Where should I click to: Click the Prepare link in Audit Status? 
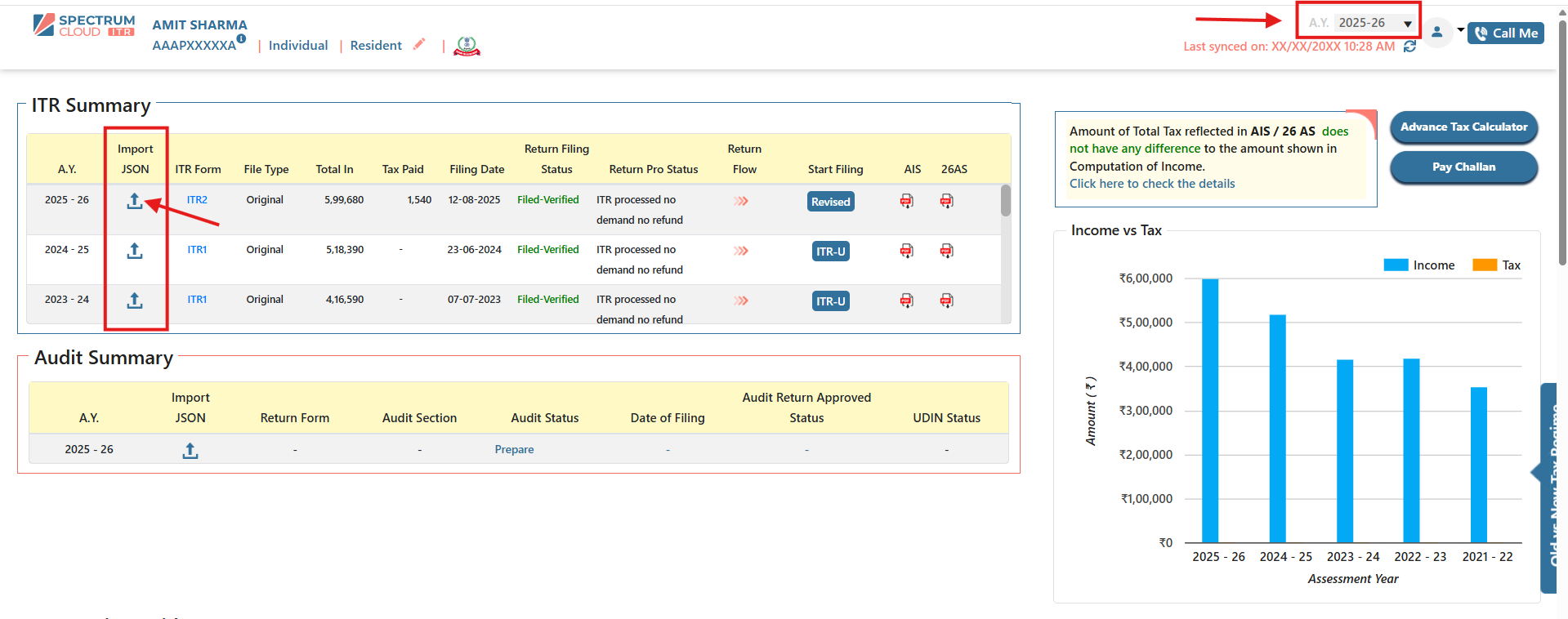(x=514, y=450)
